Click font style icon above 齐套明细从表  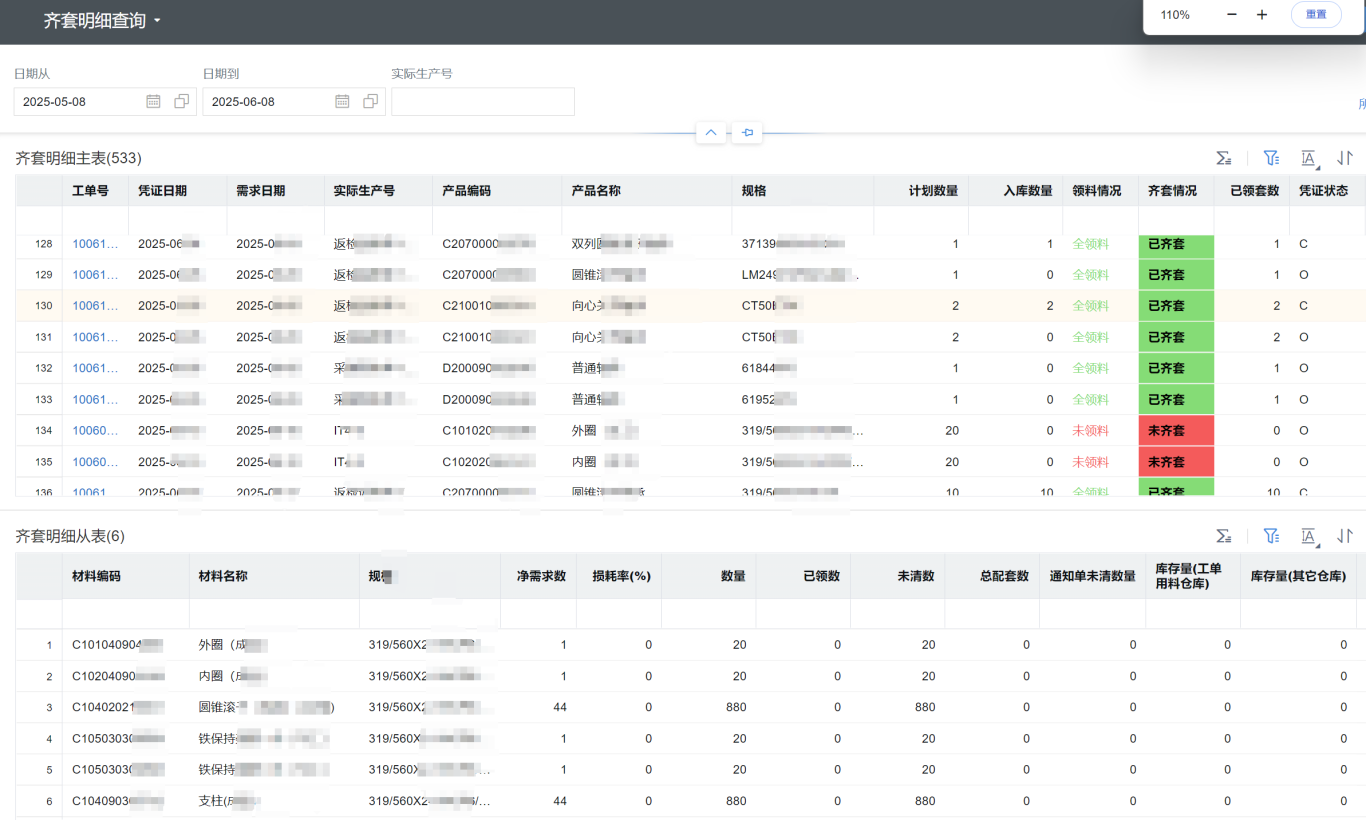coord(1308,536)
